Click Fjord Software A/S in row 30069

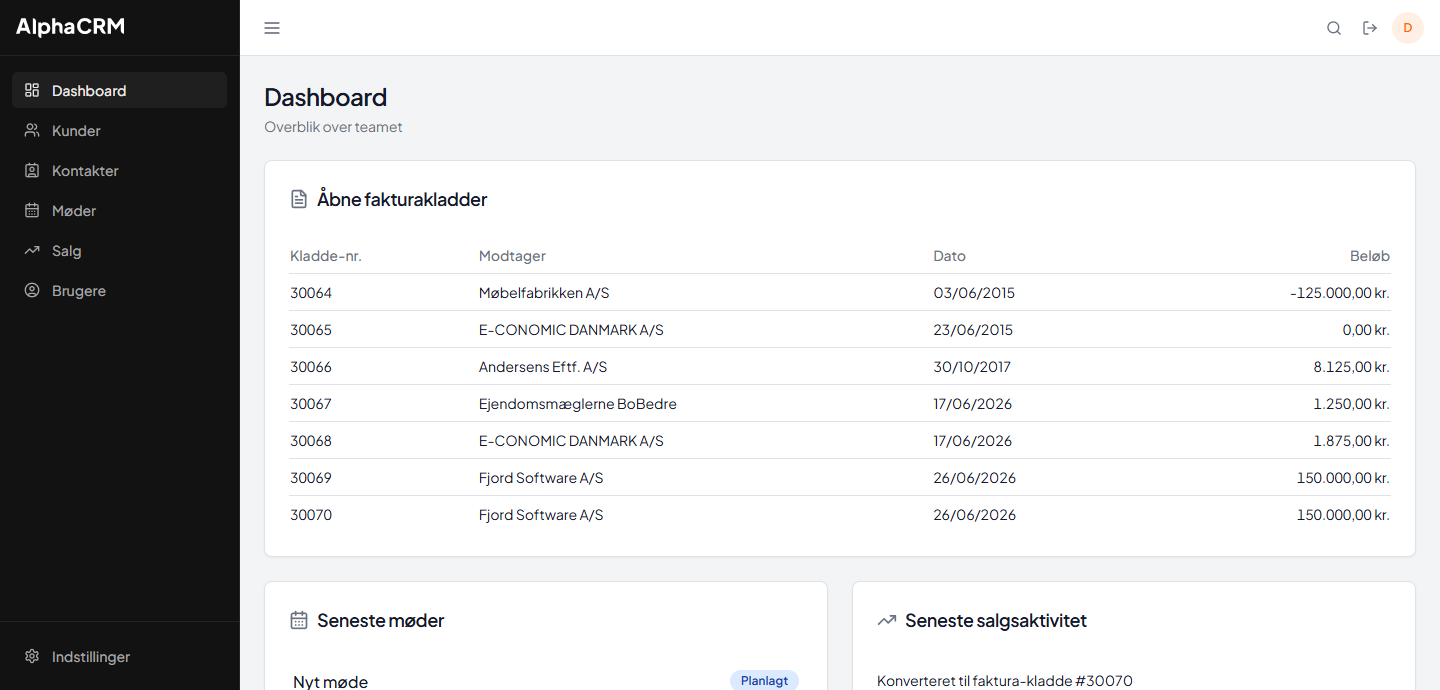(541, 478)
